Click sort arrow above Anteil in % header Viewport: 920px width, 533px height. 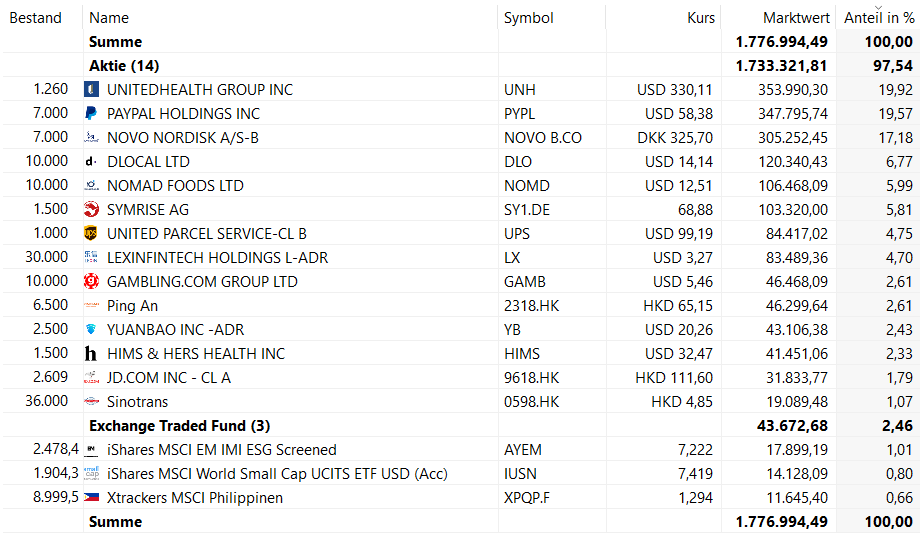[x=878, y=7]
